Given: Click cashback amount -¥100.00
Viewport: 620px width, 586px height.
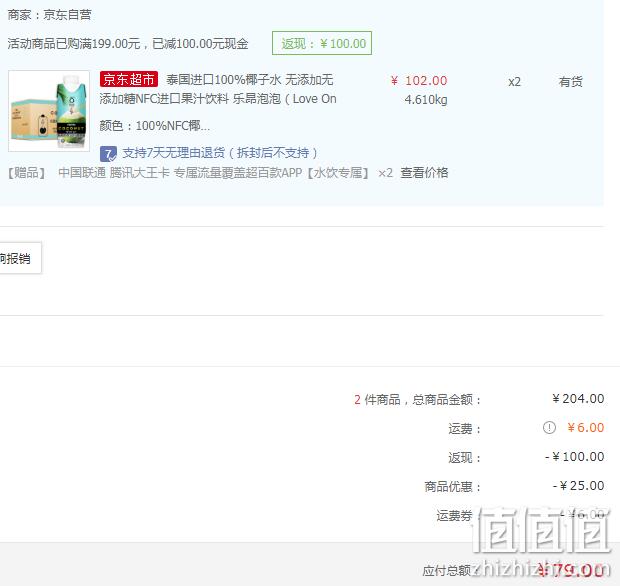Looking at the screenshot, I should 575,457.
